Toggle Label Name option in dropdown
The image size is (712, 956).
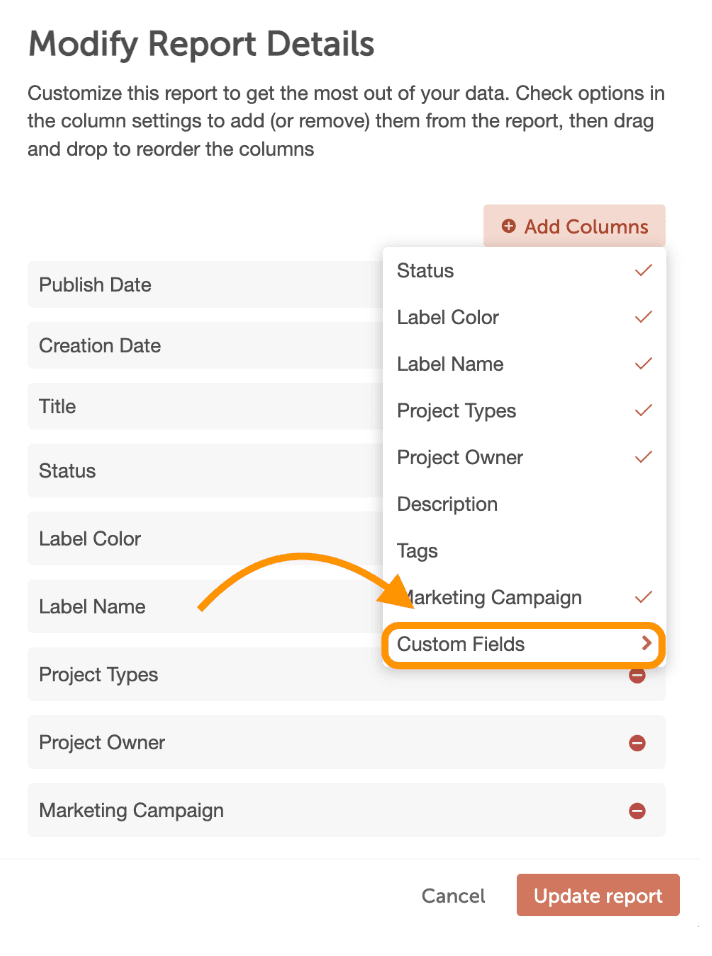point(450,364)
